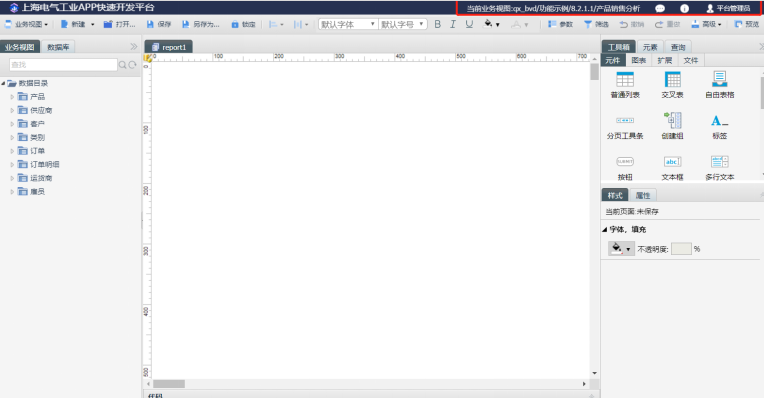Open the 默认字号 font size dropdown
The image size is (764, 398).
(403, 24)
